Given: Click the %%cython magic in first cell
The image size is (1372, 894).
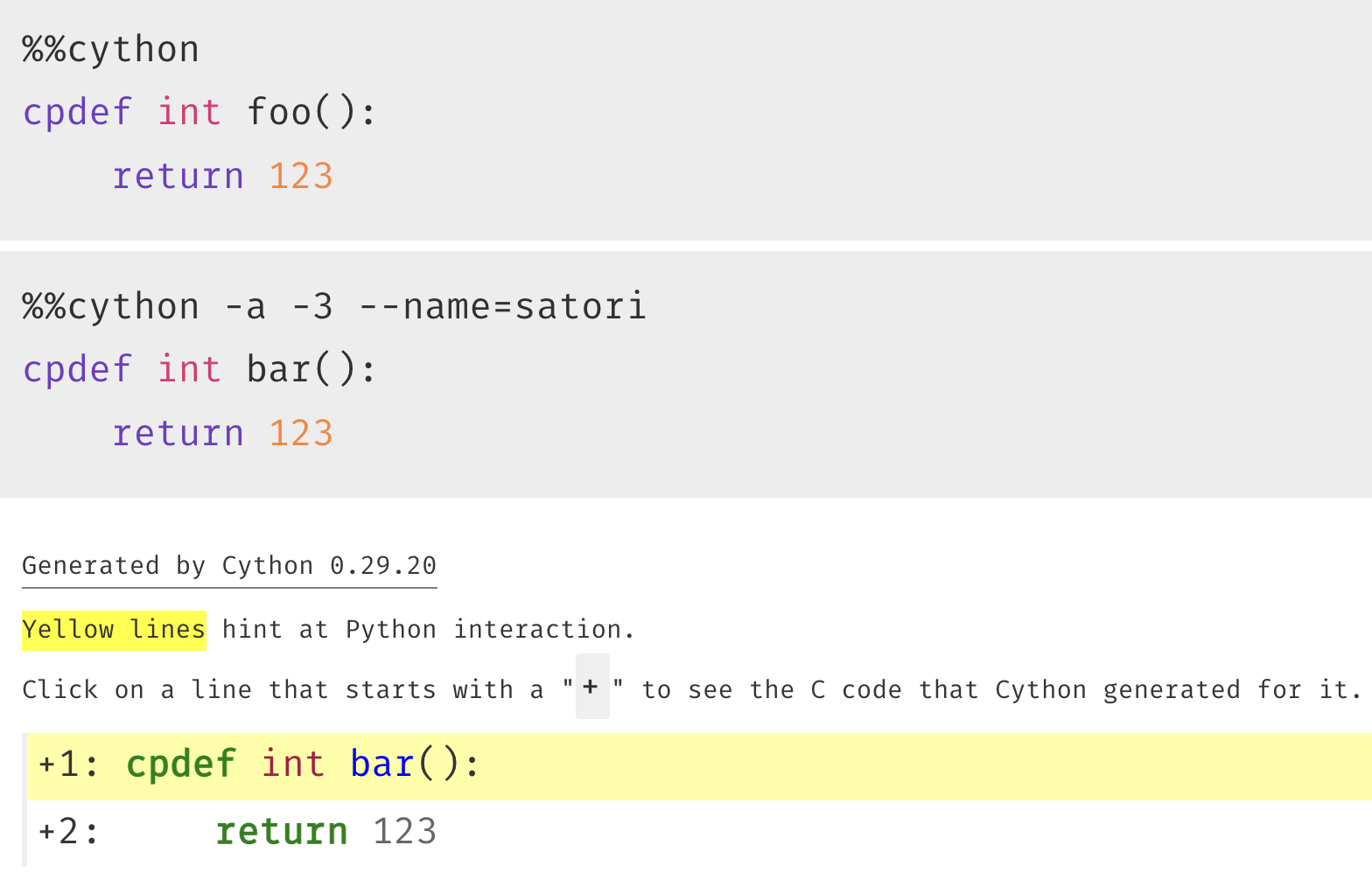Looking at the screenshot, I should 111,49.
